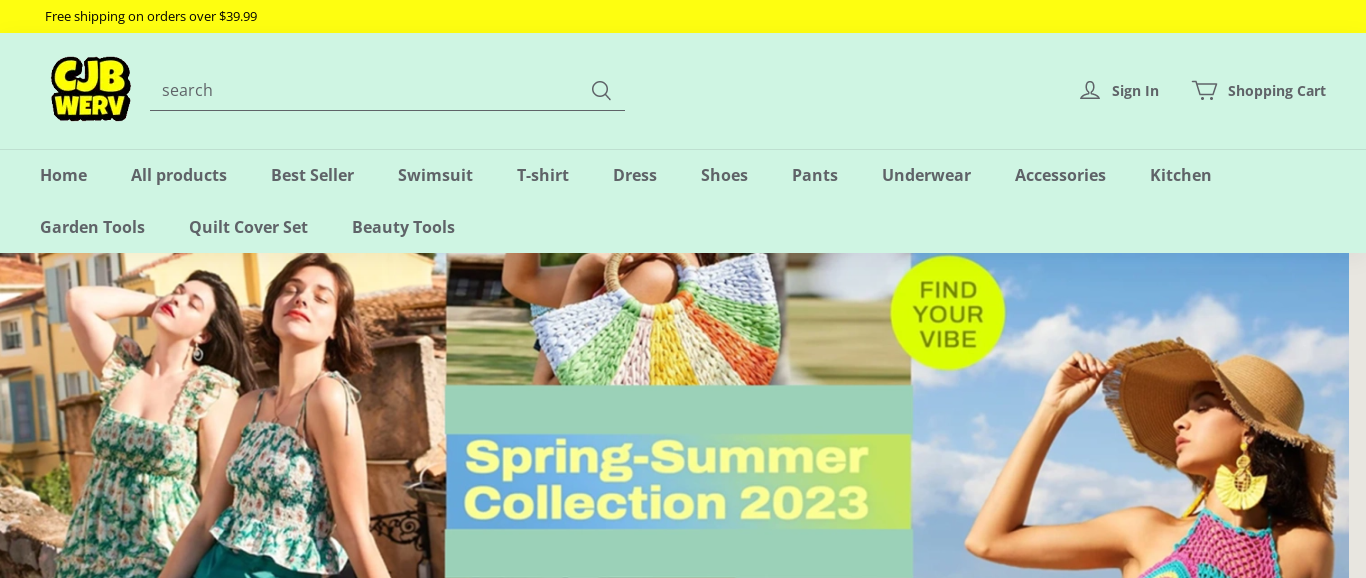
Task: Click the Find Your Vibe badge
Action: click(x=948, y=314)
